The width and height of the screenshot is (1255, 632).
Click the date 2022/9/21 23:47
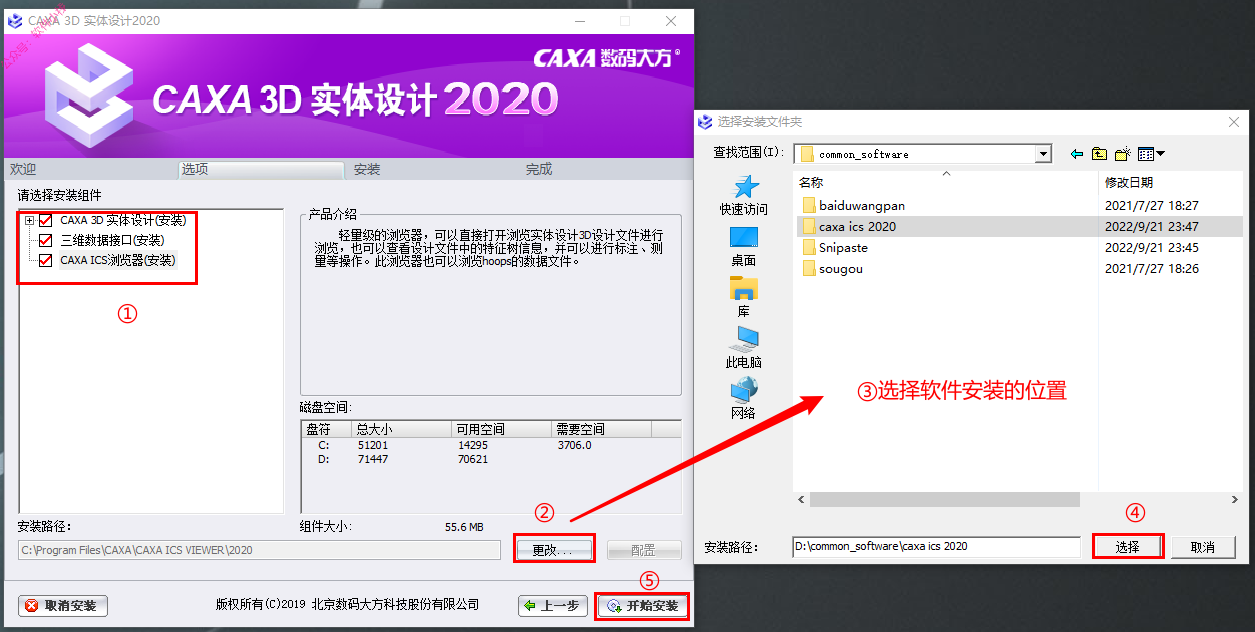pos(1152,226)
